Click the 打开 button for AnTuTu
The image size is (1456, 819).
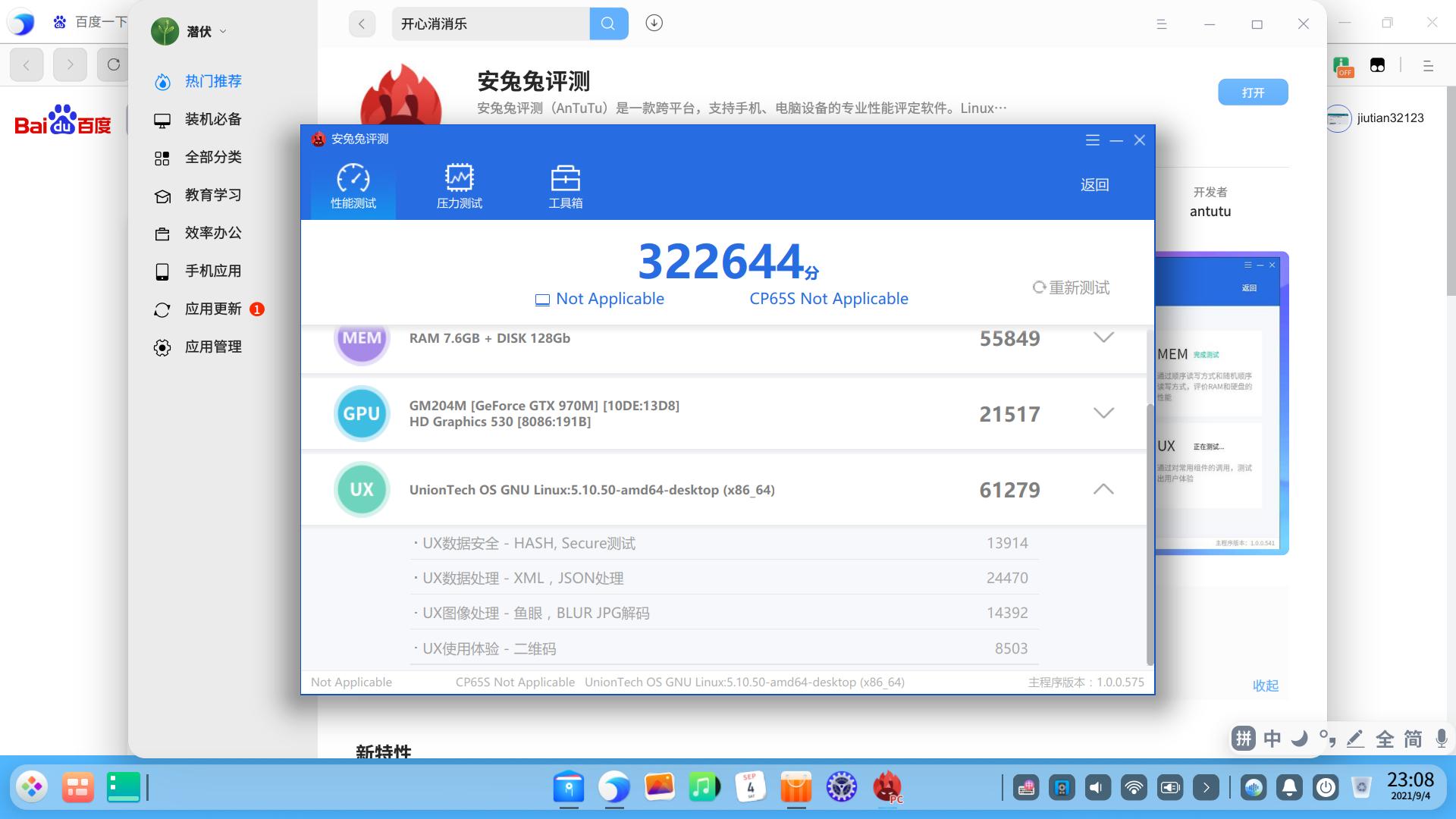click(x=1252, y=93)
